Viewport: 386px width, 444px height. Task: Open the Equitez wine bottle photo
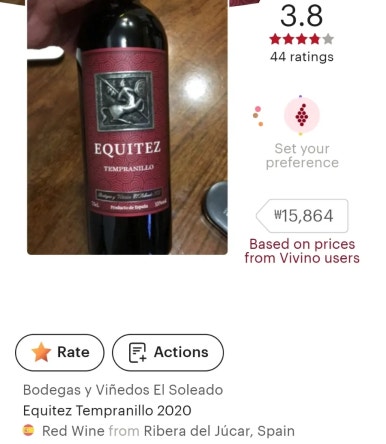[x=127, y=127]
